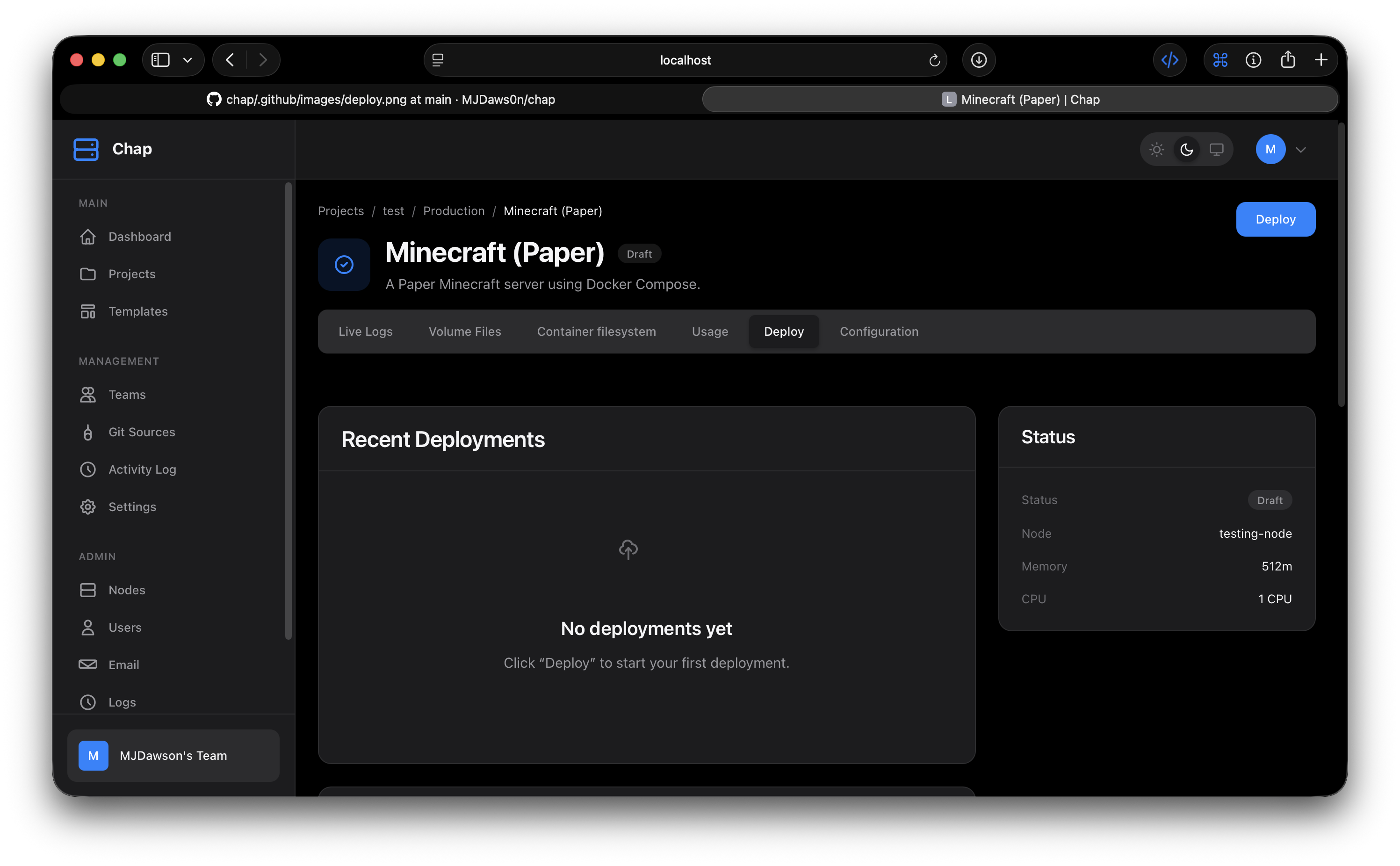Open Git Sources via its sidebar icon
The height and width of the screenshot is (866, 1400).
[87, 433]
